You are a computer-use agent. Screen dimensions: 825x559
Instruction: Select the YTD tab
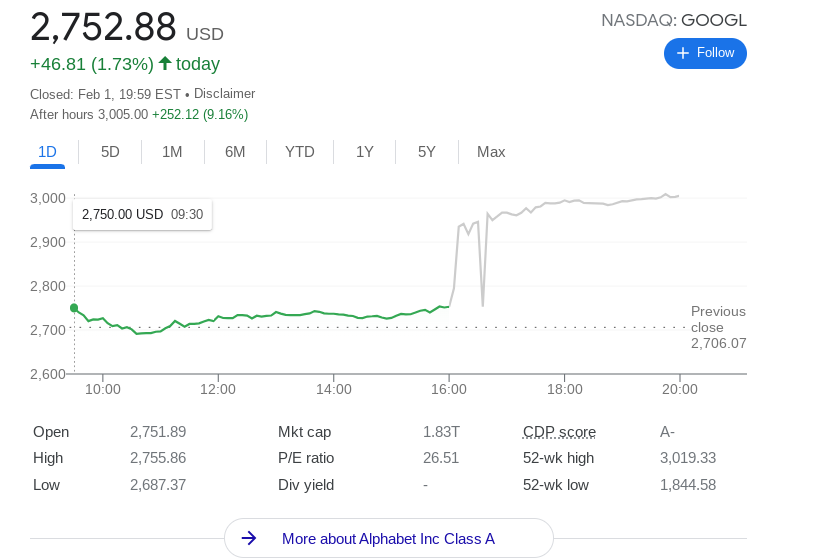point(300,152)
